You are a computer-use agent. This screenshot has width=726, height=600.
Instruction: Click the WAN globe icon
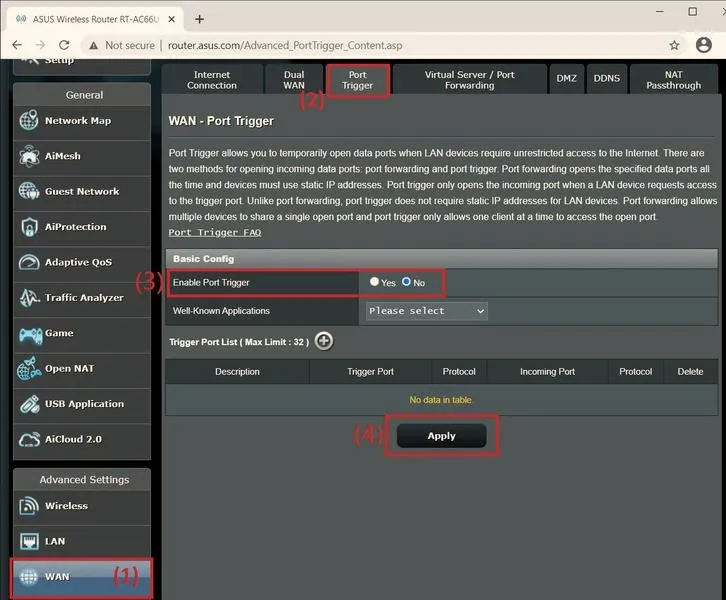(x=28, y=577)
